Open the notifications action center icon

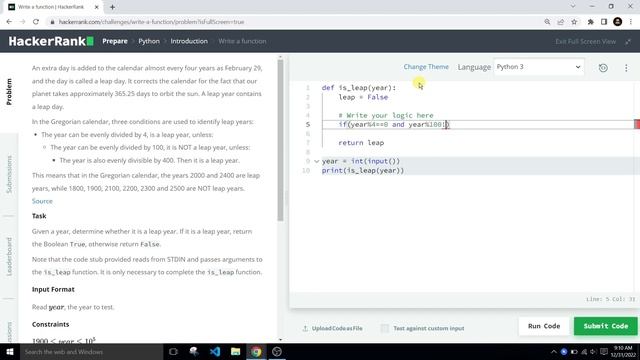pyautogui.click(x=604, y=352)
